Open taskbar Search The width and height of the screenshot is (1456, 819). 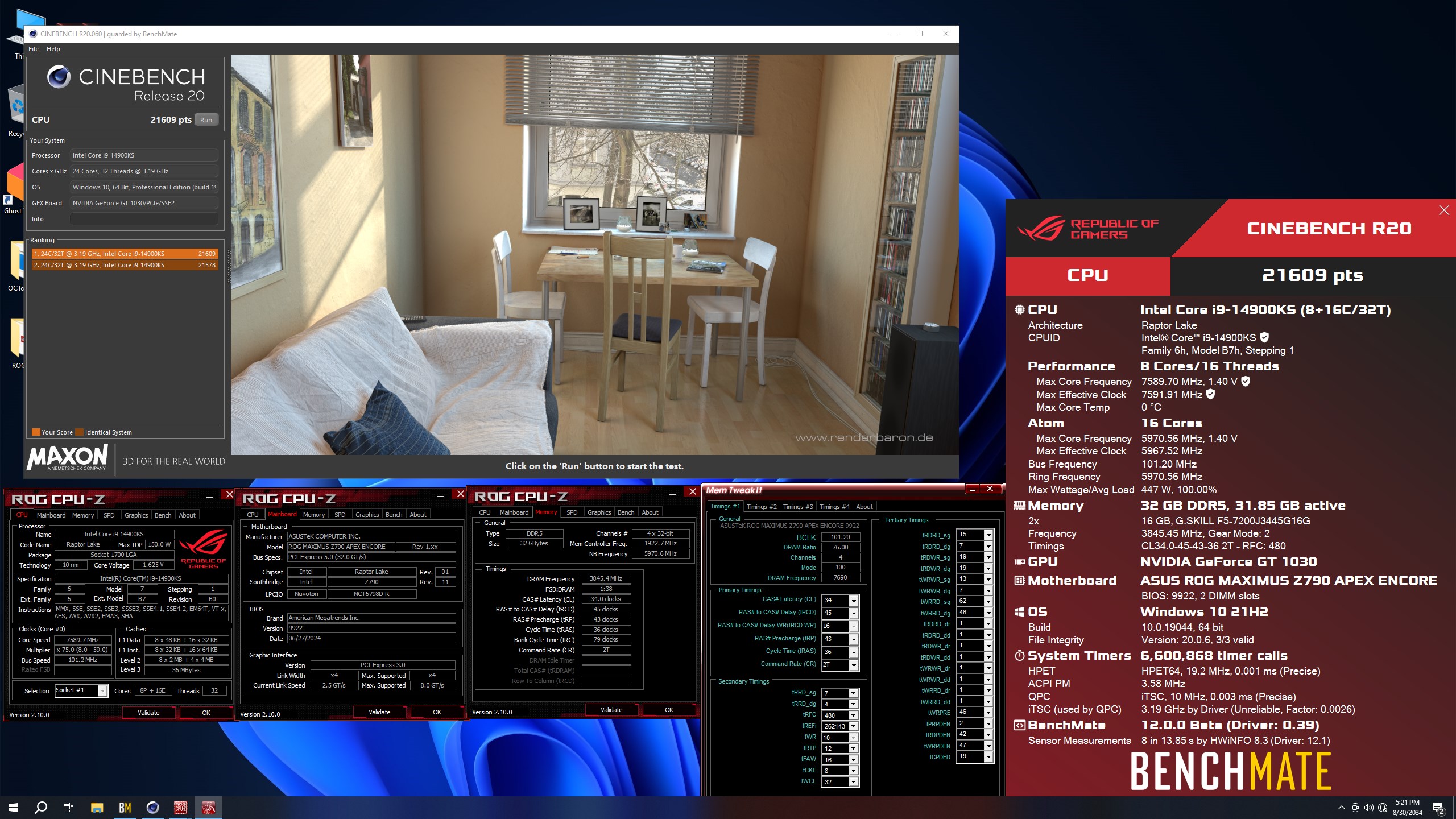[x=41, y=808]
